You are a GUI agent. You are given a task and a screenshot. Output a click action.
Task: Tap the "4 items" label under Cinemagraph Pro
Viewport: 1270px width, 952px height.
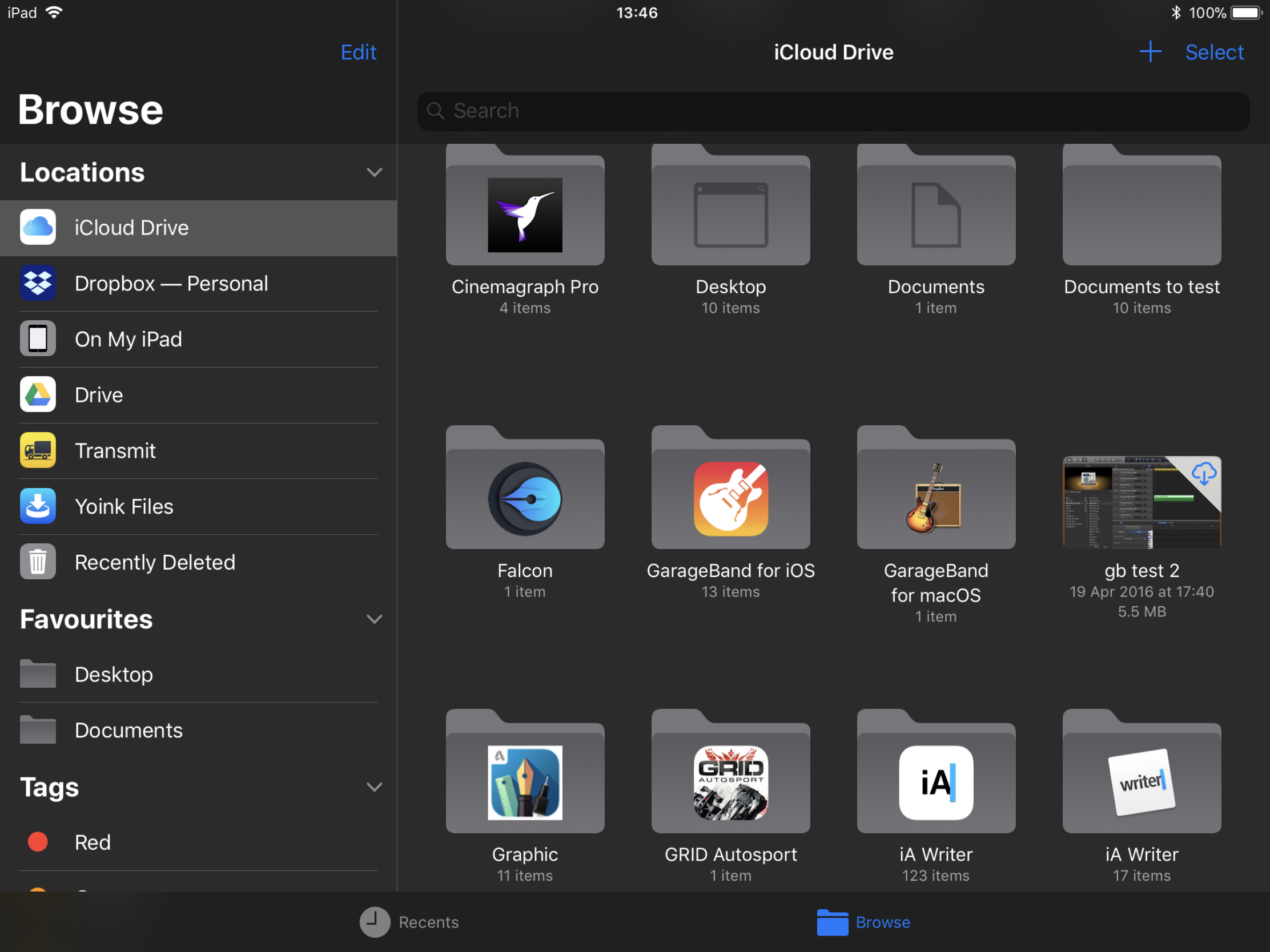point(525,308)
